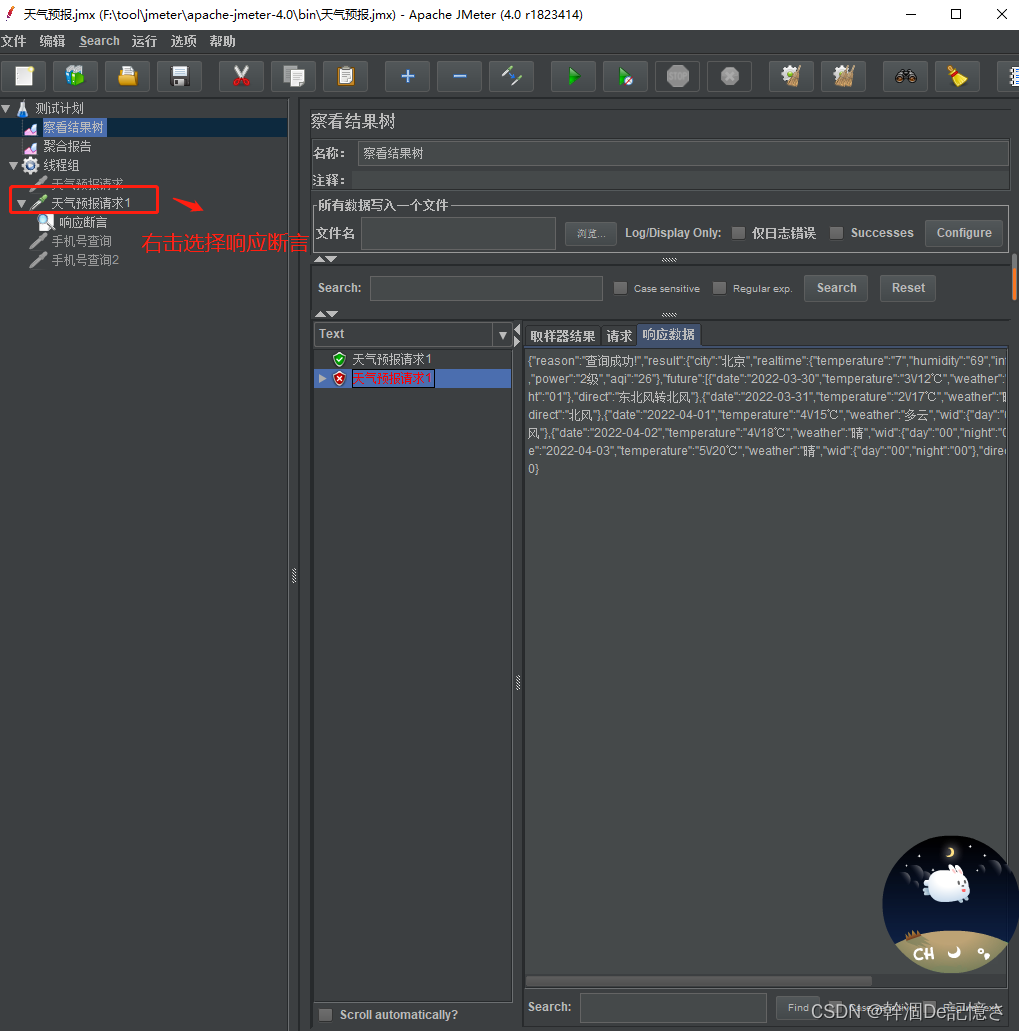This screenshot has height=1031, width=1019.
Task: Open the Search menu in menu bar
Action: tap(99, 41)
